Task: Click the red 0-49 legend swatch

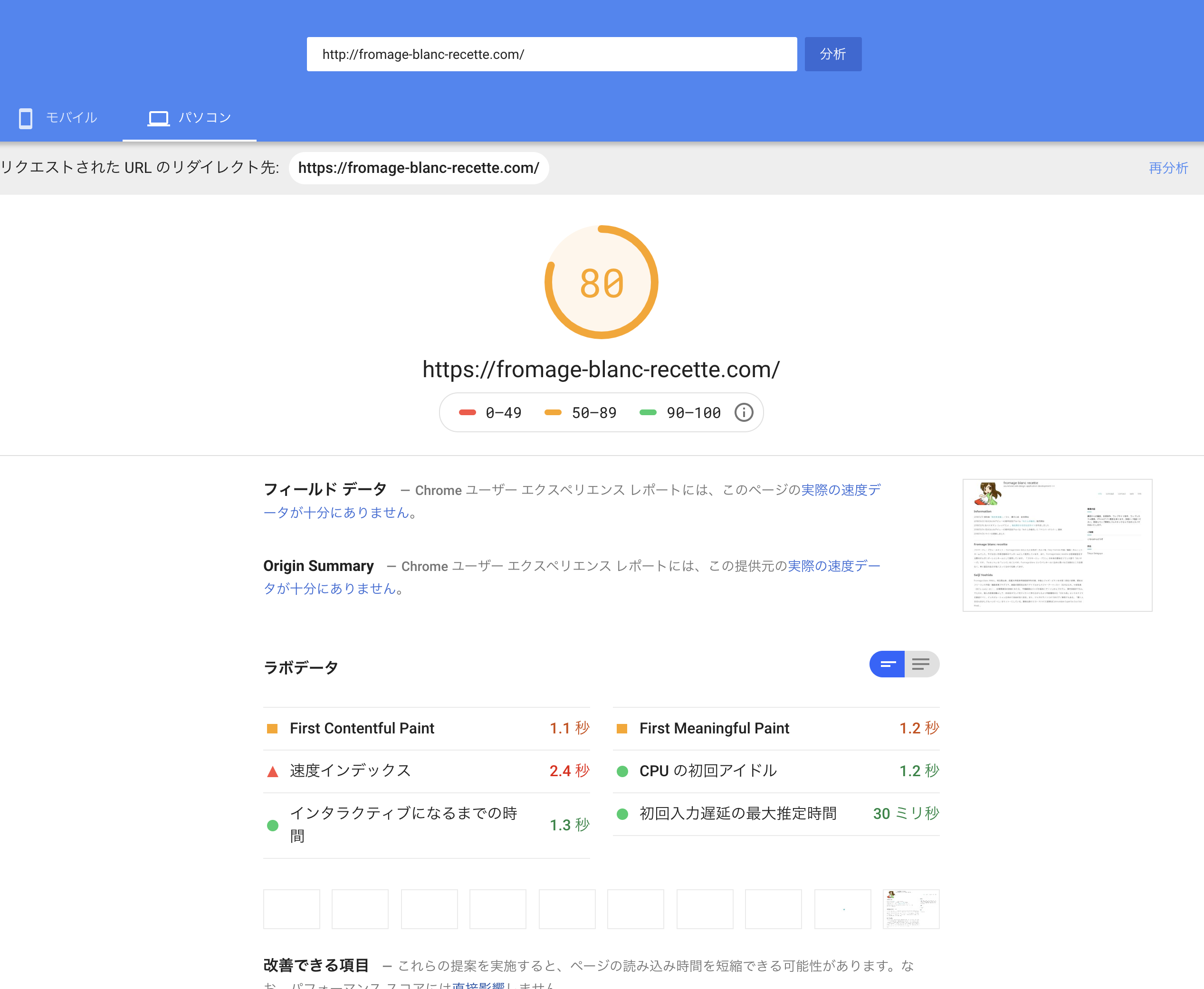Action: pos(467,412)
